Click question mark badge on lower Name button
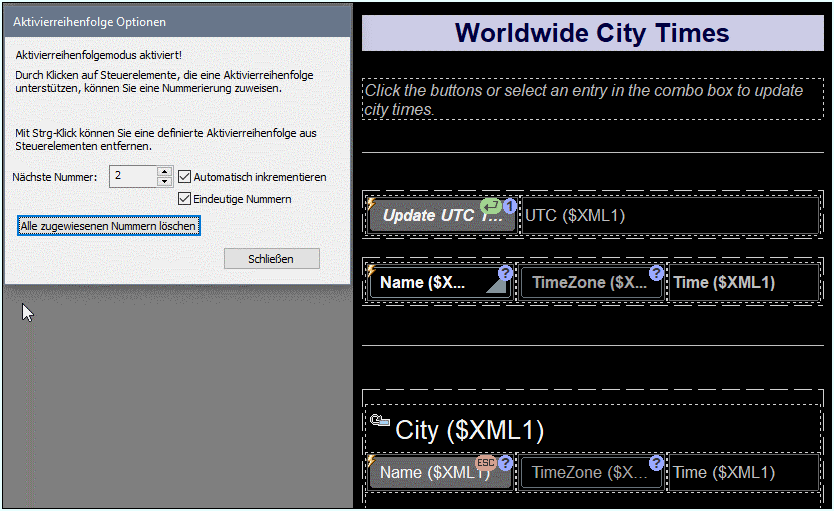This screenshot has height=511, width=834. coord(505,463)
